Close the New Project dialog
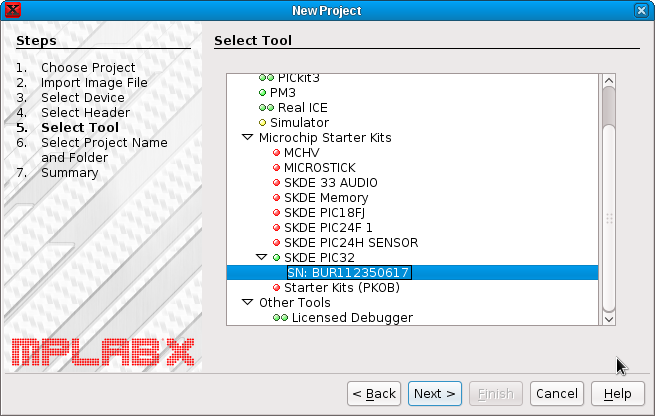Image resolution: width=655 pixels, height=416 pixels. 641,10
